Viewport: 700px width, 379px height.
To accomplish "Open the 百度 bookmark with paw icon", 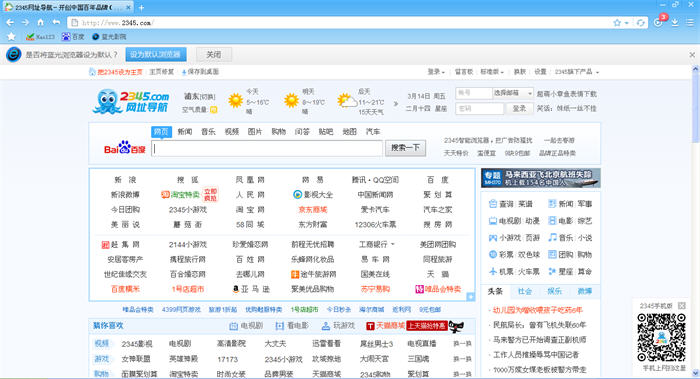I will pyautogui.click(x=73, y=37).
